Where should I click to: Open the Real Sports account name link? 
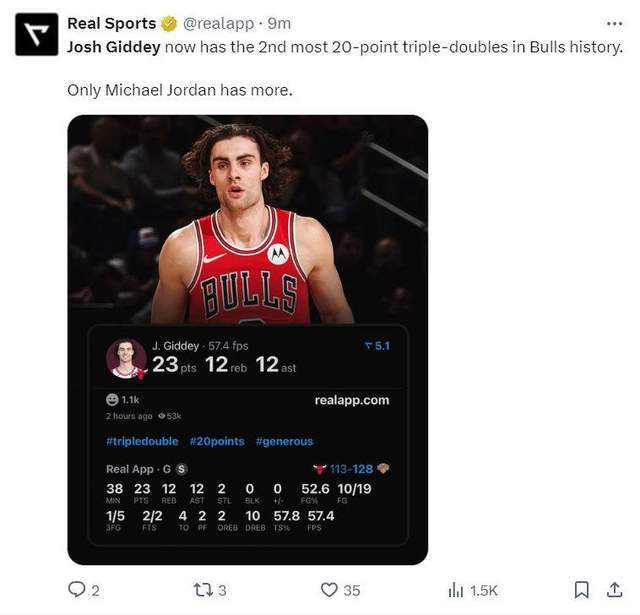pos(111,24)
